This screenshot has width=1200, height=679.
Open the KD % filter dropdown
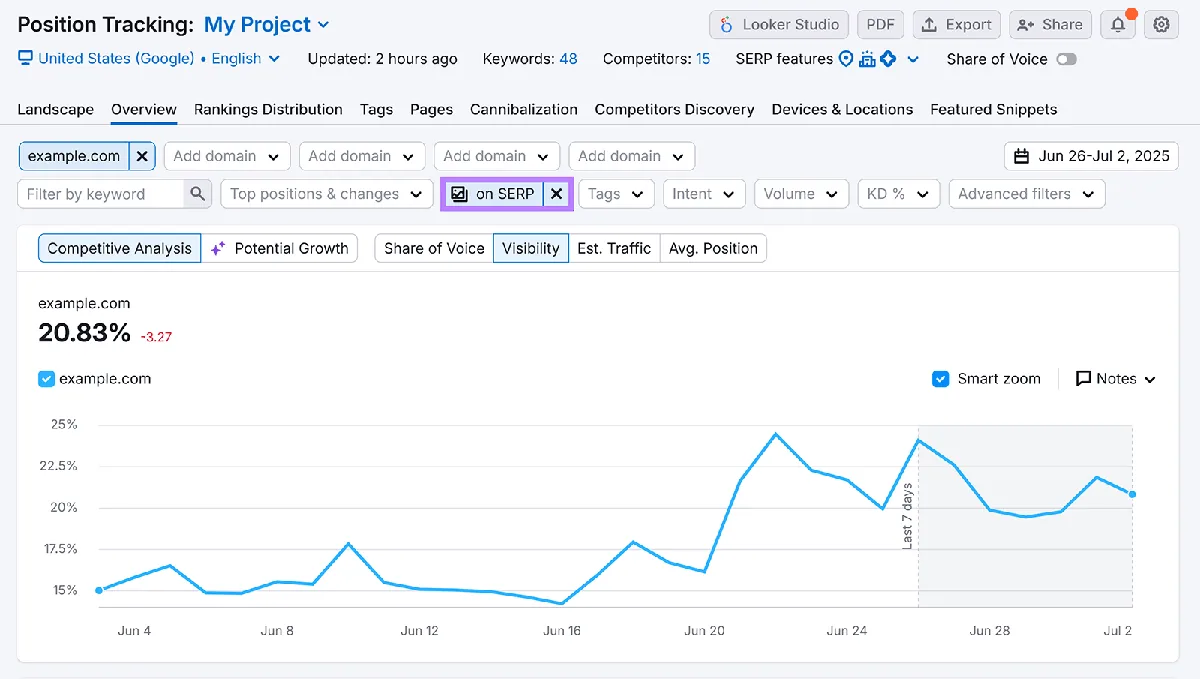click(x=898, y=194)
